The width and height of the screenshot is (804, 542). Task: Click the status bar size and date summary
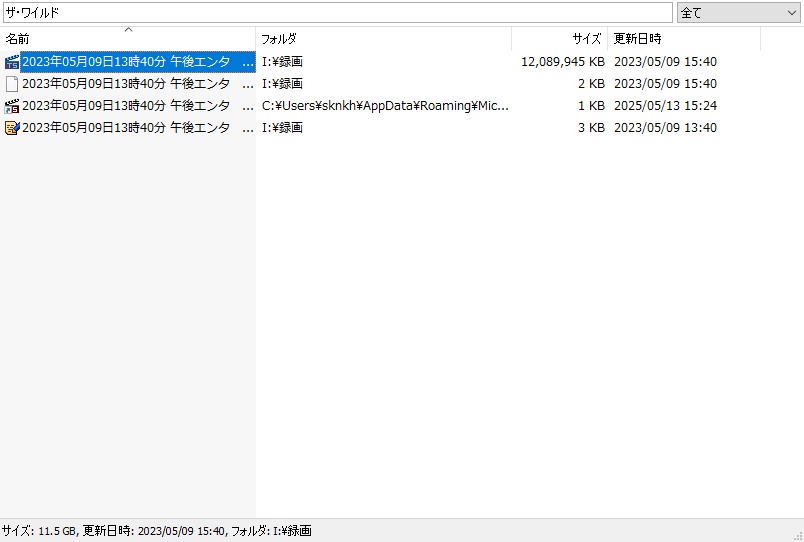tap(156, 531)
